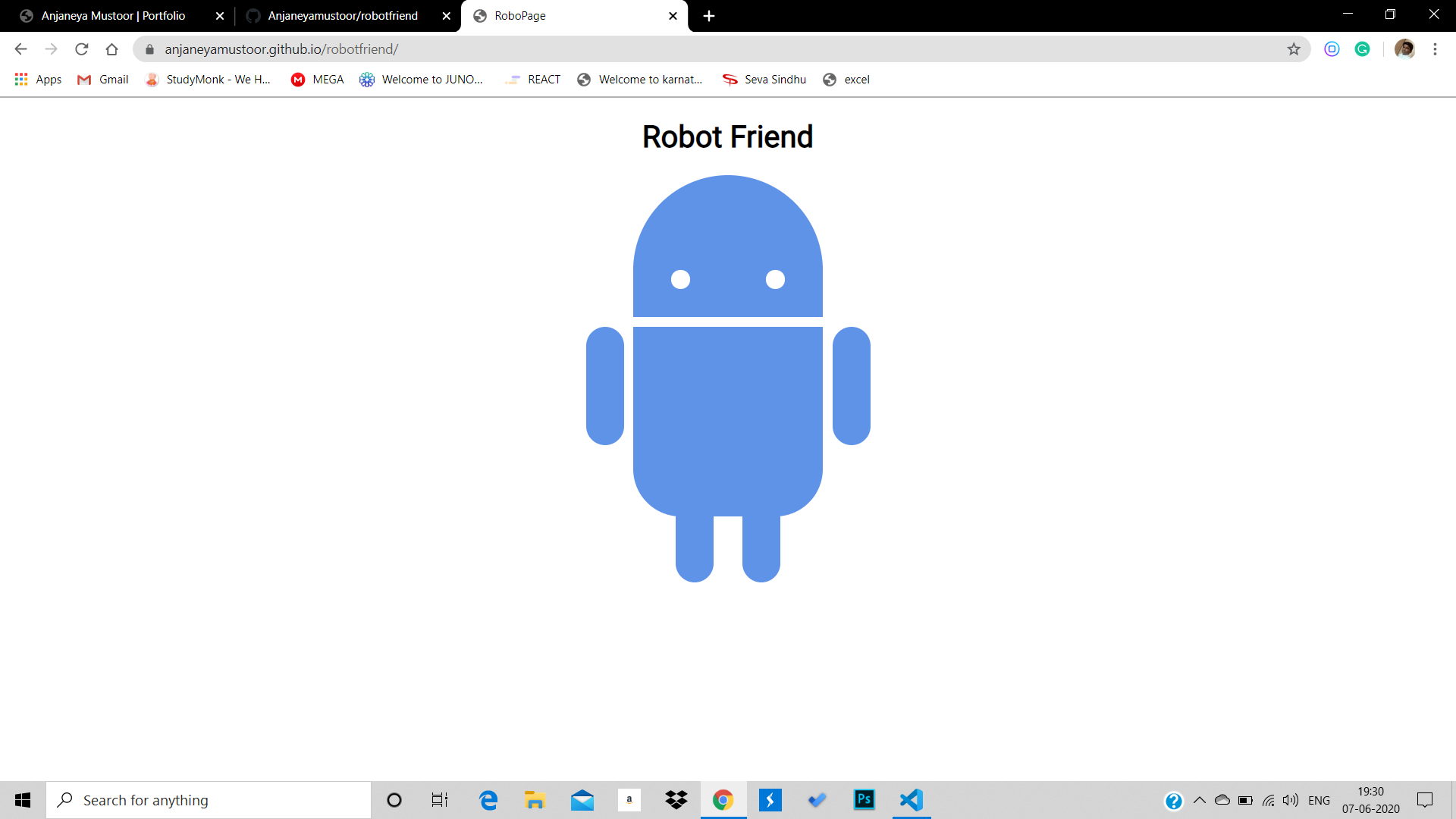This screenshot has width=1456, height=819.
Task: Open the volume control in the tray
Action: pos(1291,800)
